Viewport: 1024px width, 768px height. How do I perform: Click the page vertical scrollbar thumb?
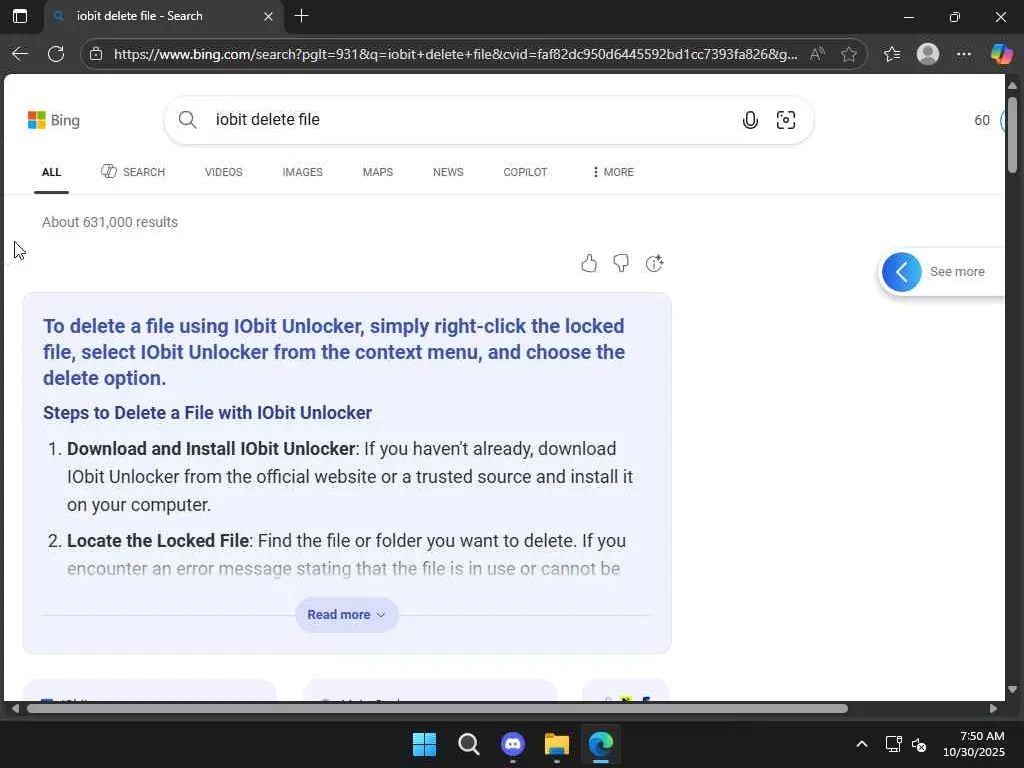pyautogui.click(x=1012, y=134)
